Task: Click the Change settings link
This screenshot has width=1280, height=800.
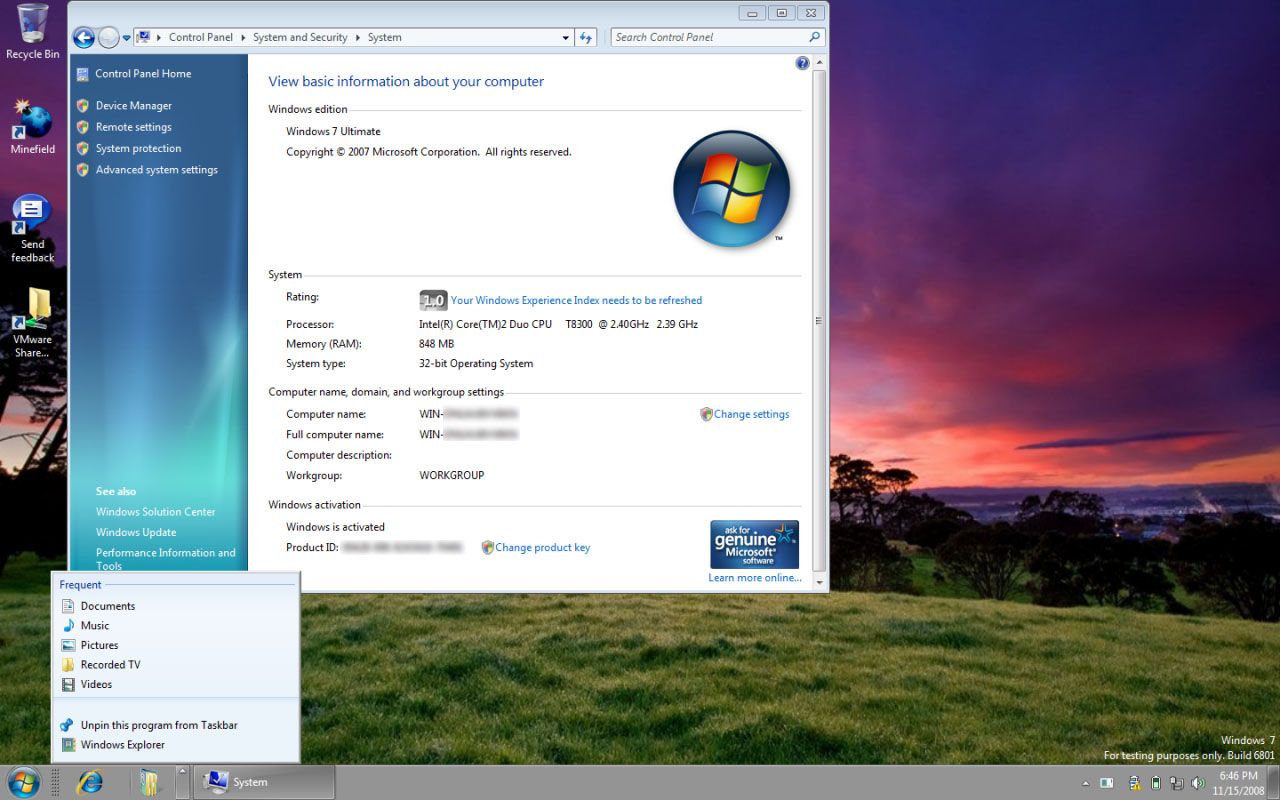Action: [751, 414]
